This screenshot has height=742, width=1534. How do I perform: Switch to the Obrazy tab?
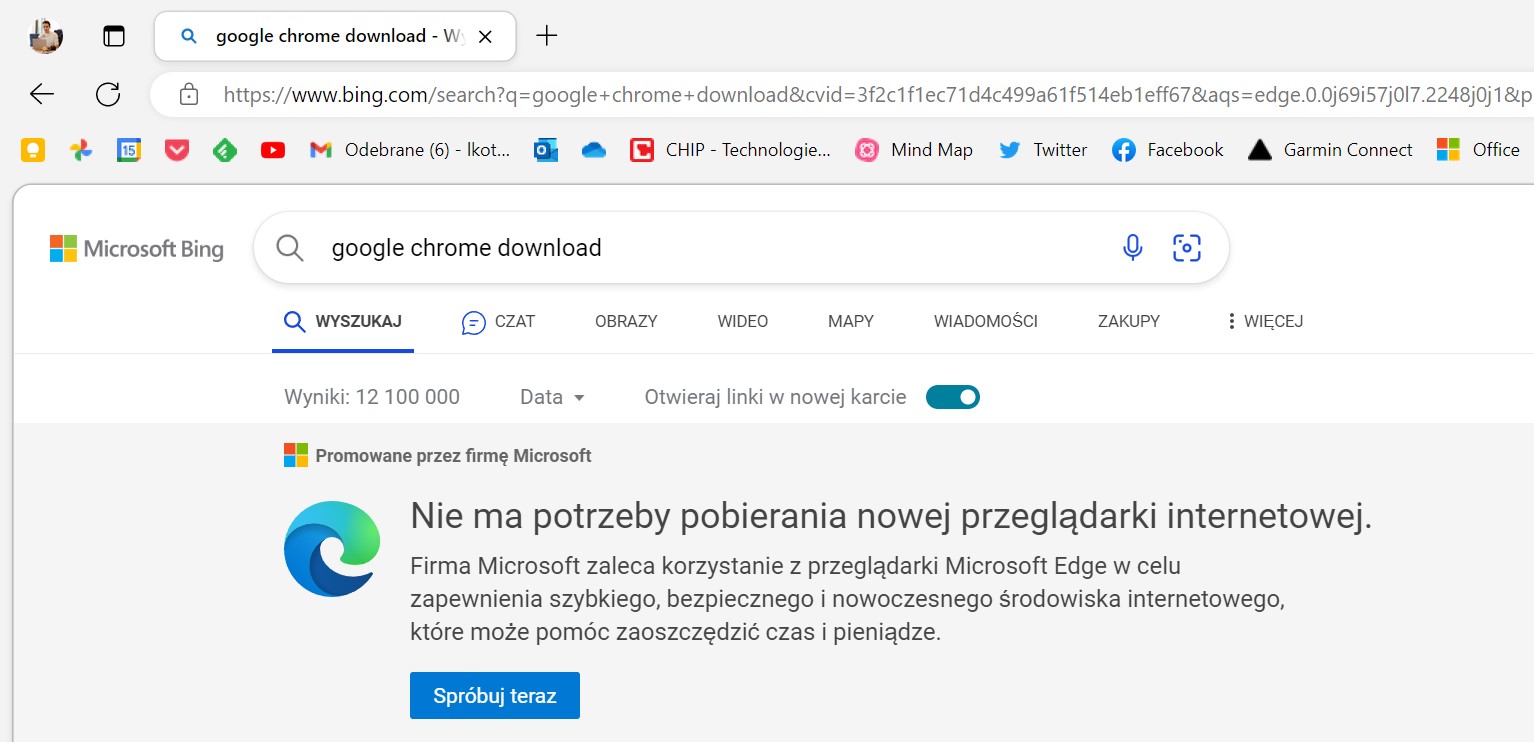click(626, 321)
